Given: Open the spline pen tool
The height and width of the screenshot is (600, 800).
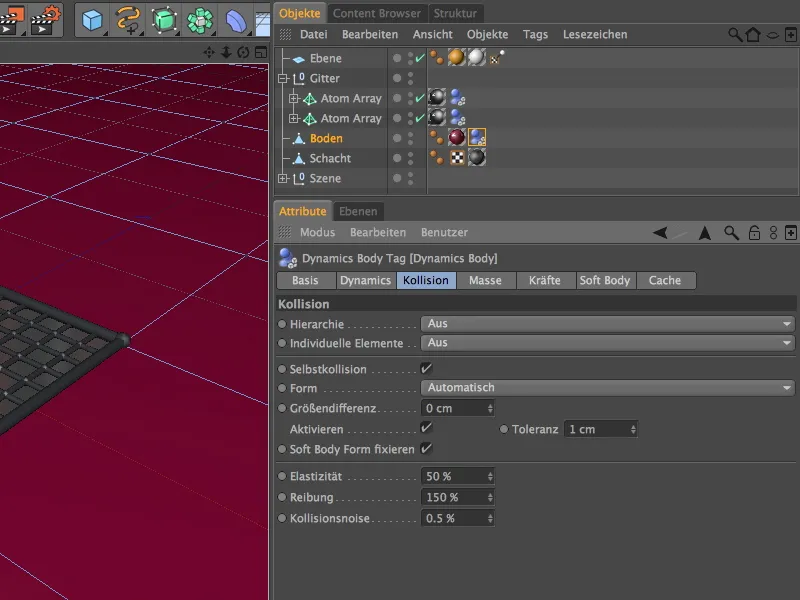Looking at the screenshot, I should point(128,20).
